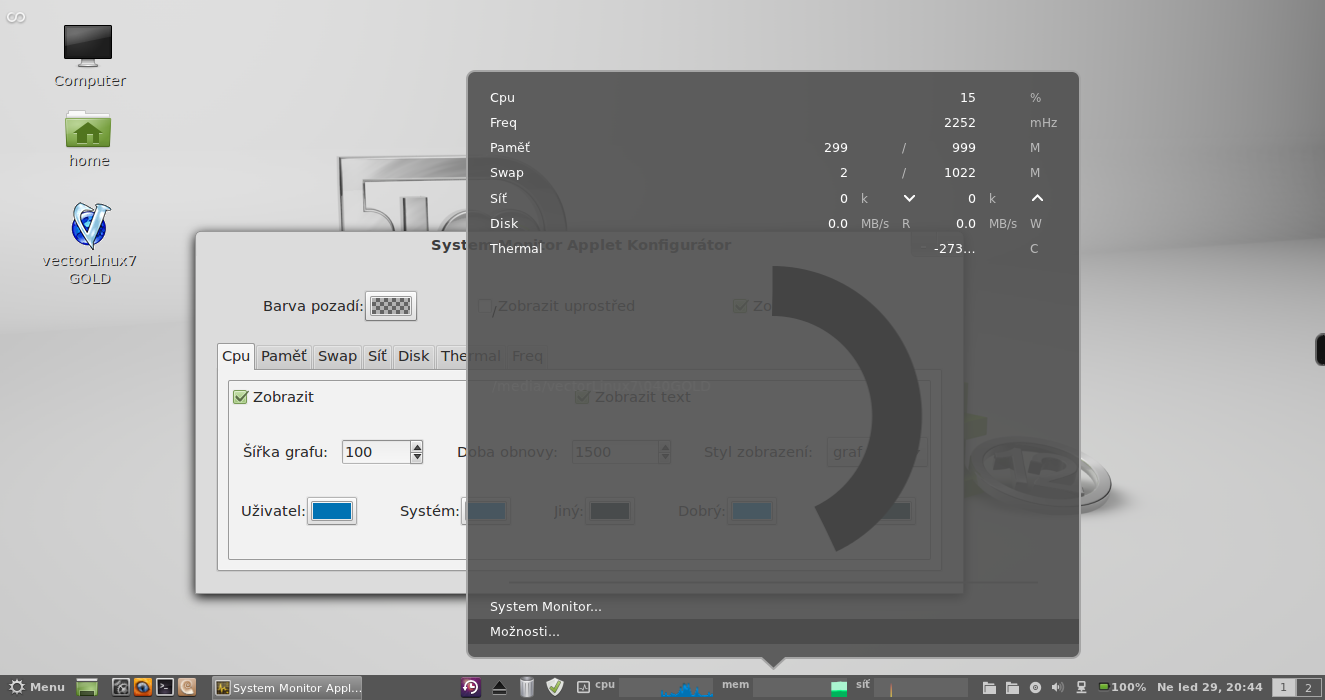This screenshot has height=700, width=1325.
Task: Open the home folder desktop icon
Action: click(89, 138)
